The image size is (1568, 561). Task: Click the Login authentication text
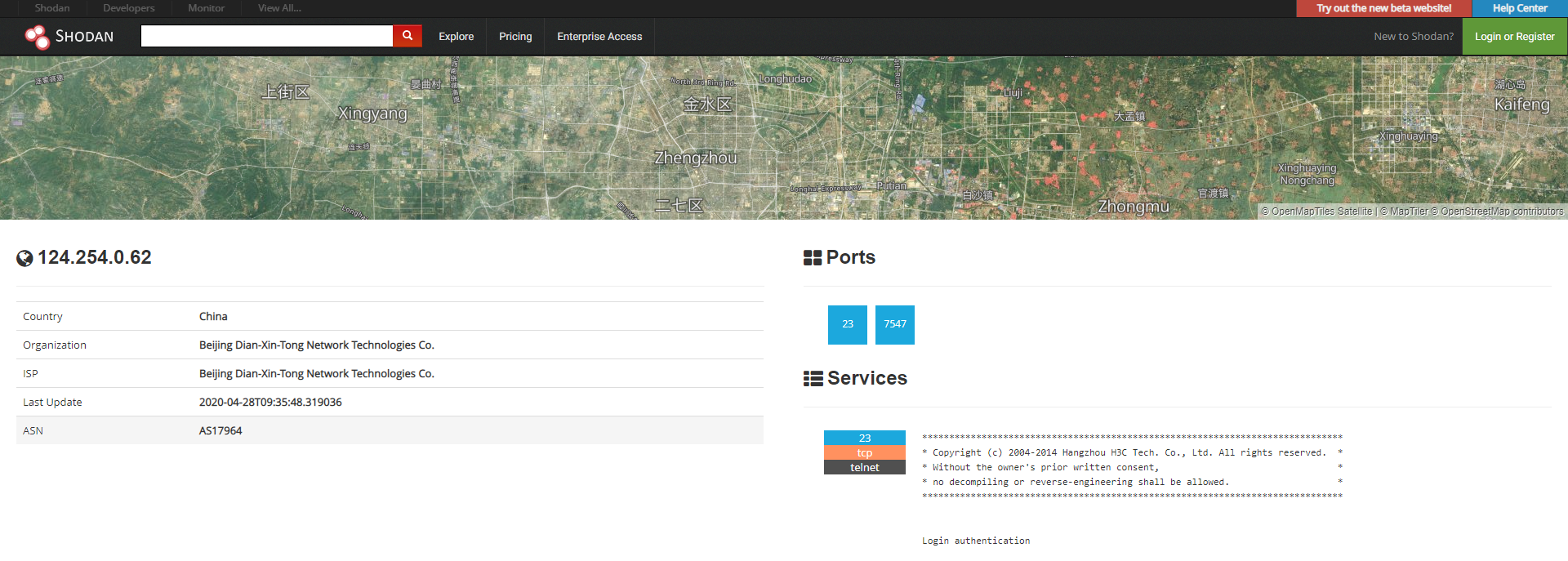coord(976,541)
